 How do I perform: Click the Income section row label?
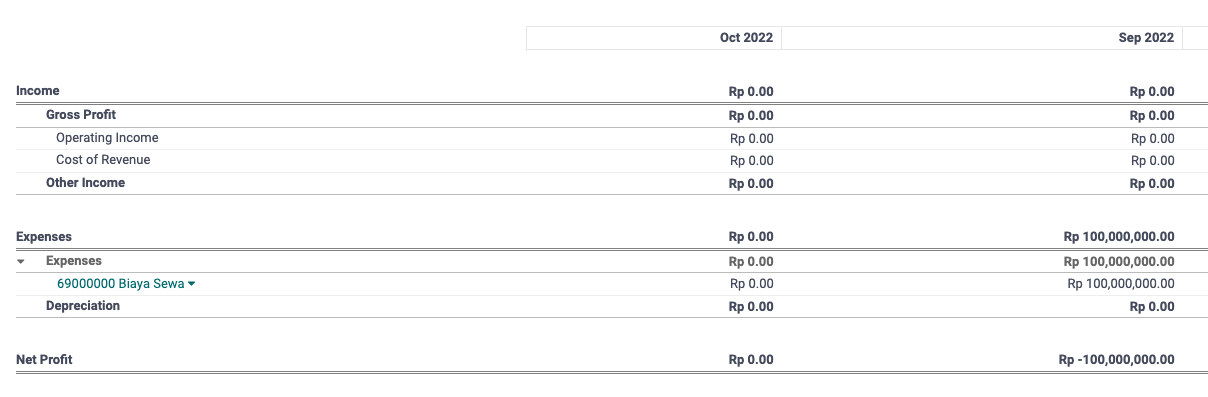coord(38,91)
